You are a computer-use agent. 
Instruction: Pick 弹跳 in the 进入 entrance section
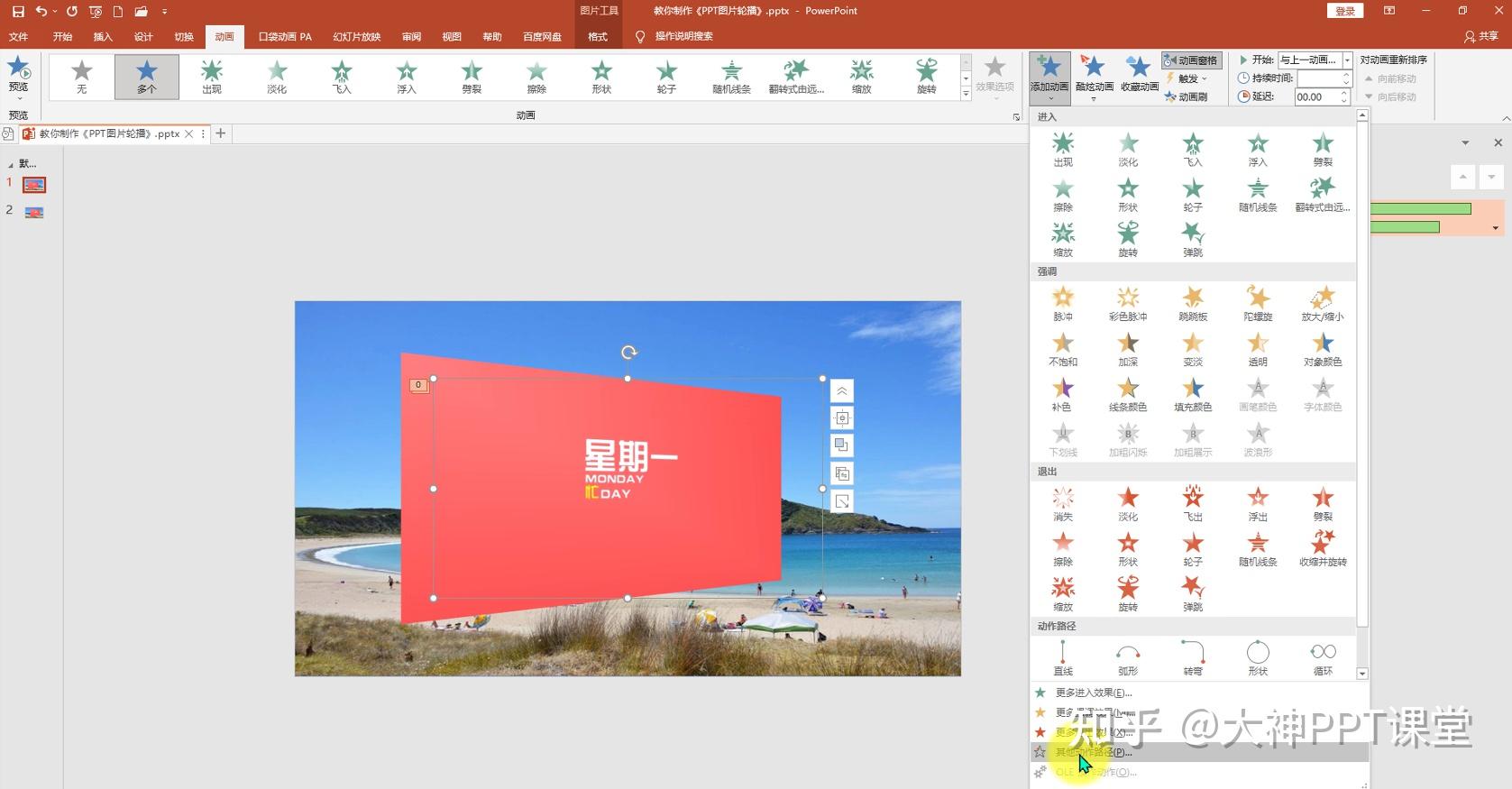1193,240
